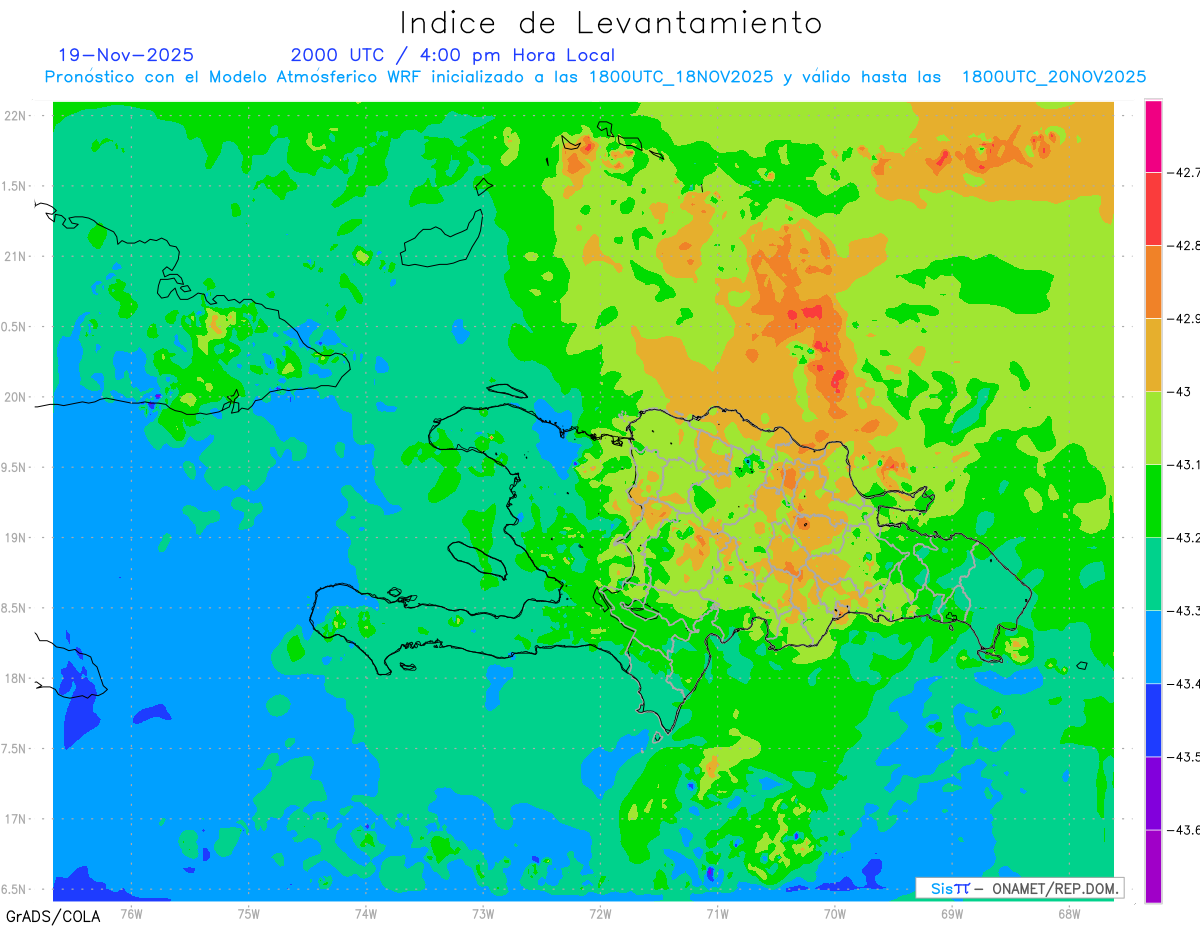Click the 'ONAMET/REP.DOM.' label box
The width and height of the screenshot is (1200, 927).
1019,888
